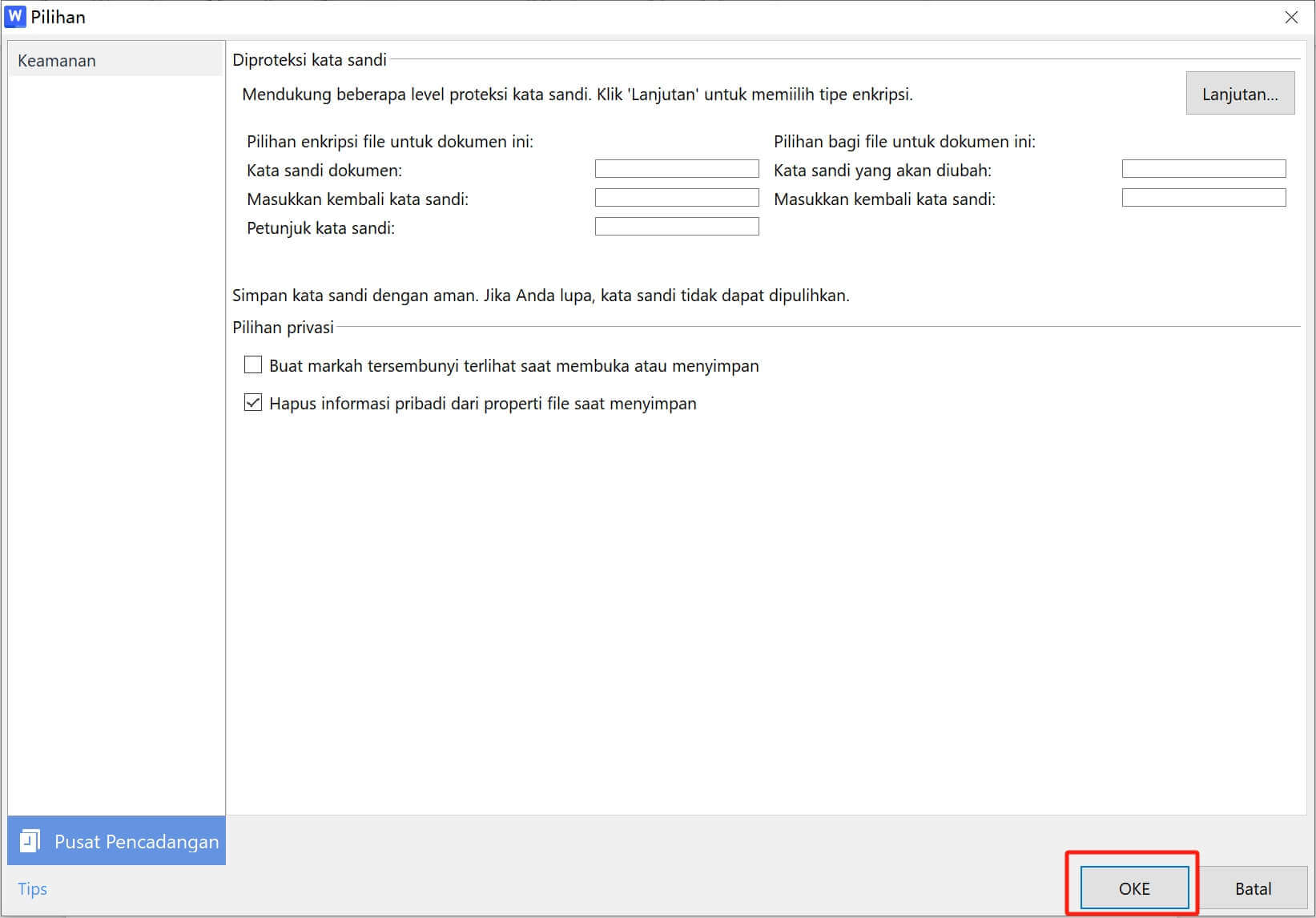Click the 'Kata sandi dokumen' input field

[676, 168]
